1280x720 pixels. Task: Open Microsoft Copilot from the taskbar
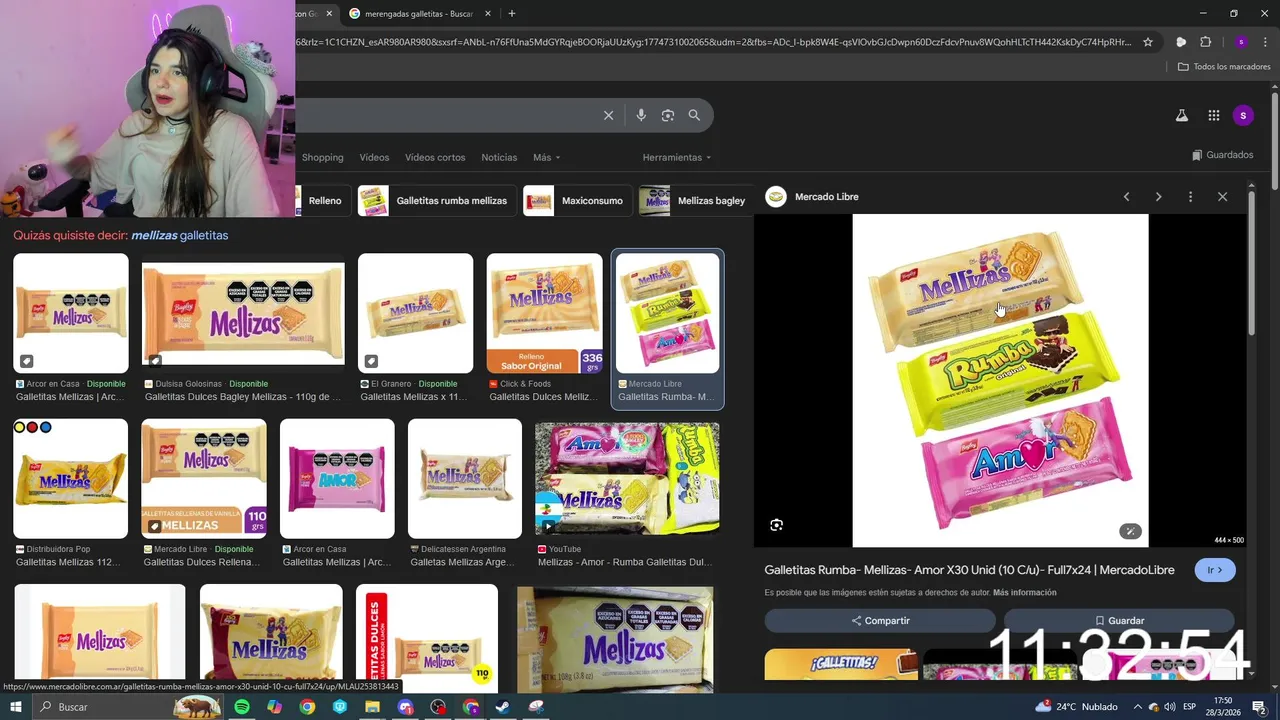274,707
